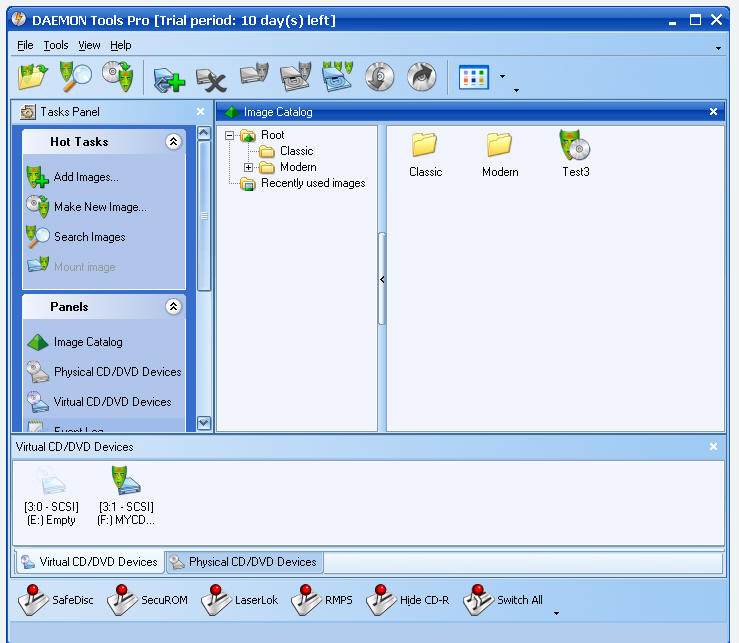Image resolution: width=739 pixels, height=643 pixels.
Task: Select the empty [3:0 - SCSI] E: virtual drive
Action: pos(51,496)
